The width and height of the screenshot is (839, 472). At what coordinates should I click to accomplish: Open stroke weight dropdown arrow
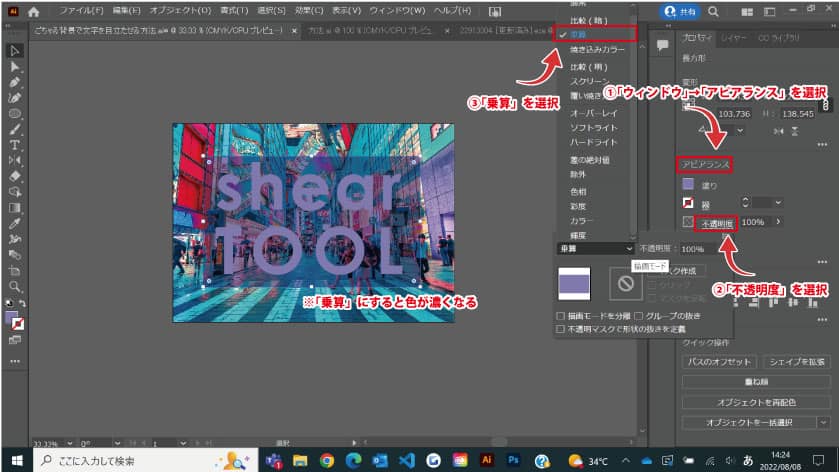coord(778,202)
